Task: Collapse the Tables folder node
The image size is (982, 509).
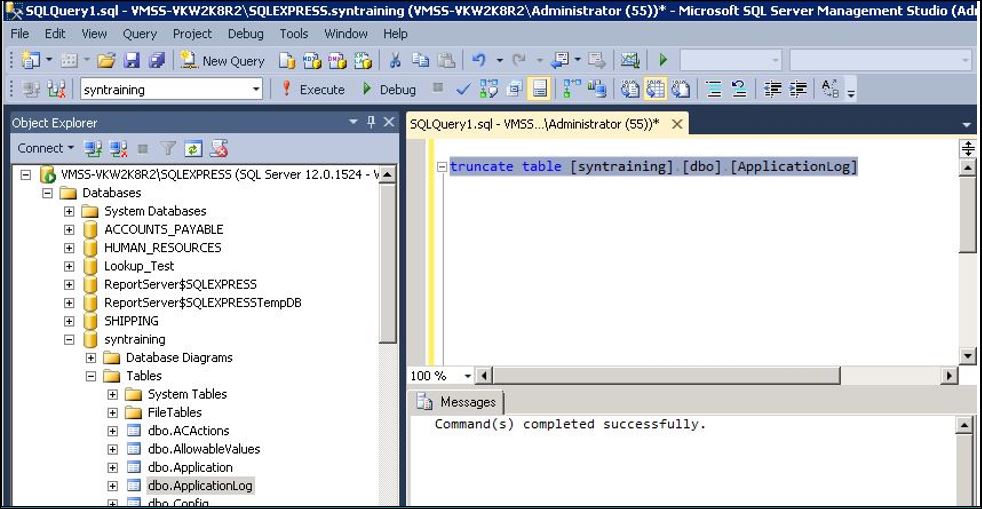Action: 91,376
